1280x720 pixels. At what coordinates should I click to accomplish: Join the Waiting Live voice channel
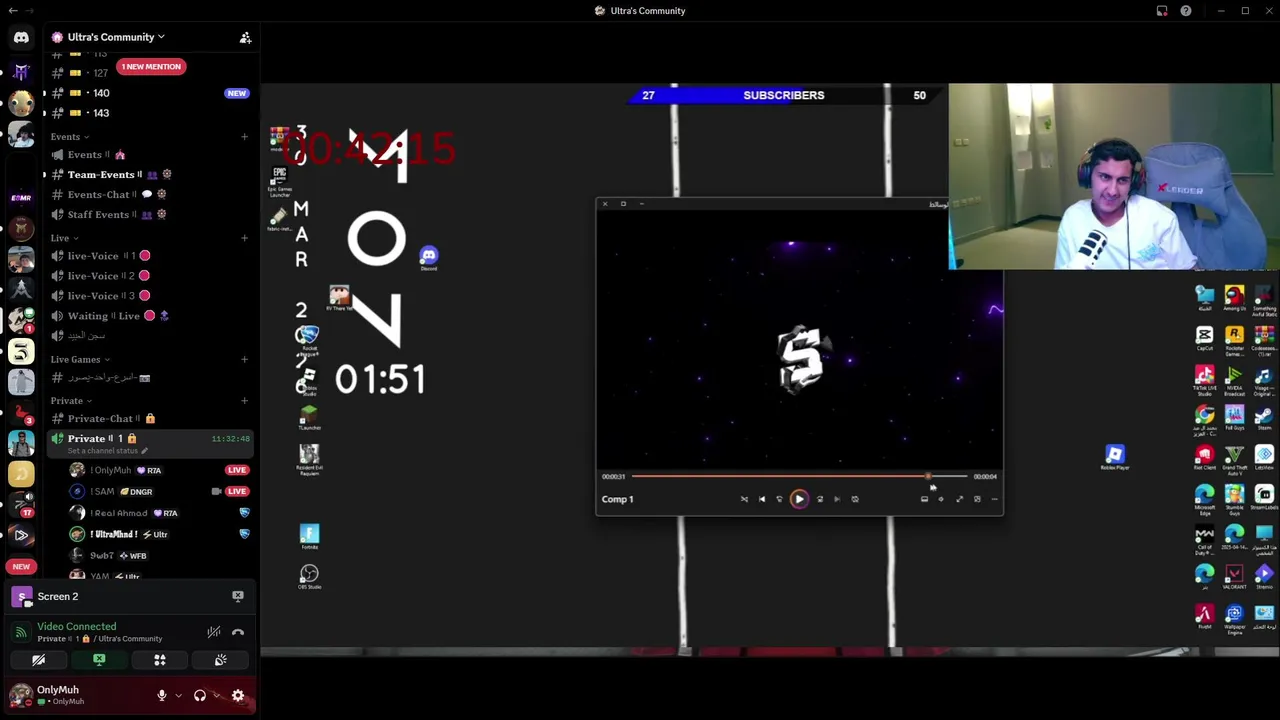[150, 316]
